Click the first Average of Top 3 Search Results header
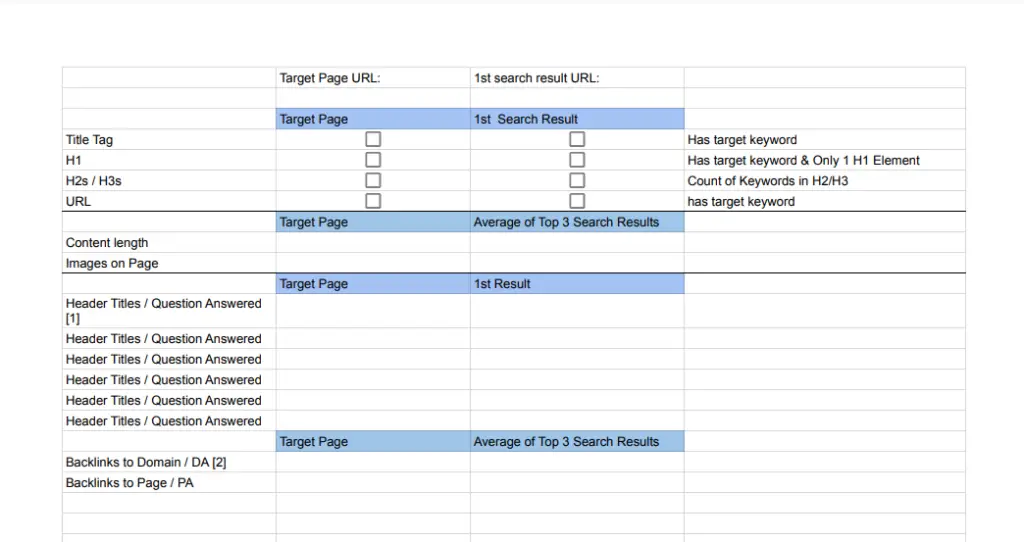Screen dimensions: 1024x542 [x=577, y=222]
